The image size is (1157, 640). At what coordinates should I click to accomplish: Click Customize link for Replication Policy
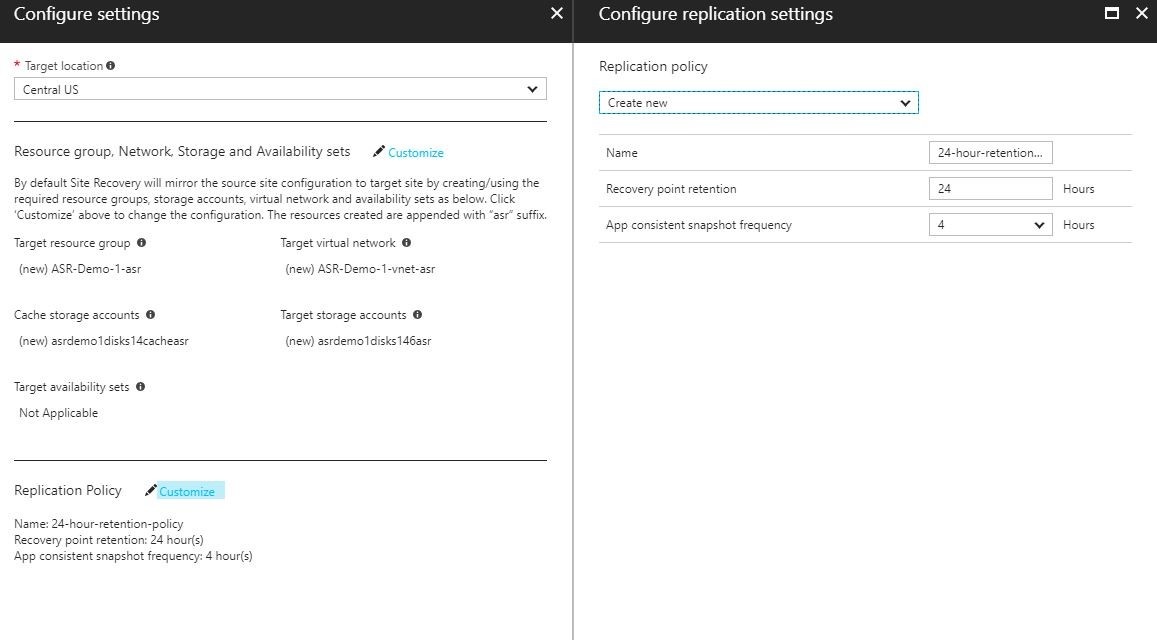(x=187, y=492)
